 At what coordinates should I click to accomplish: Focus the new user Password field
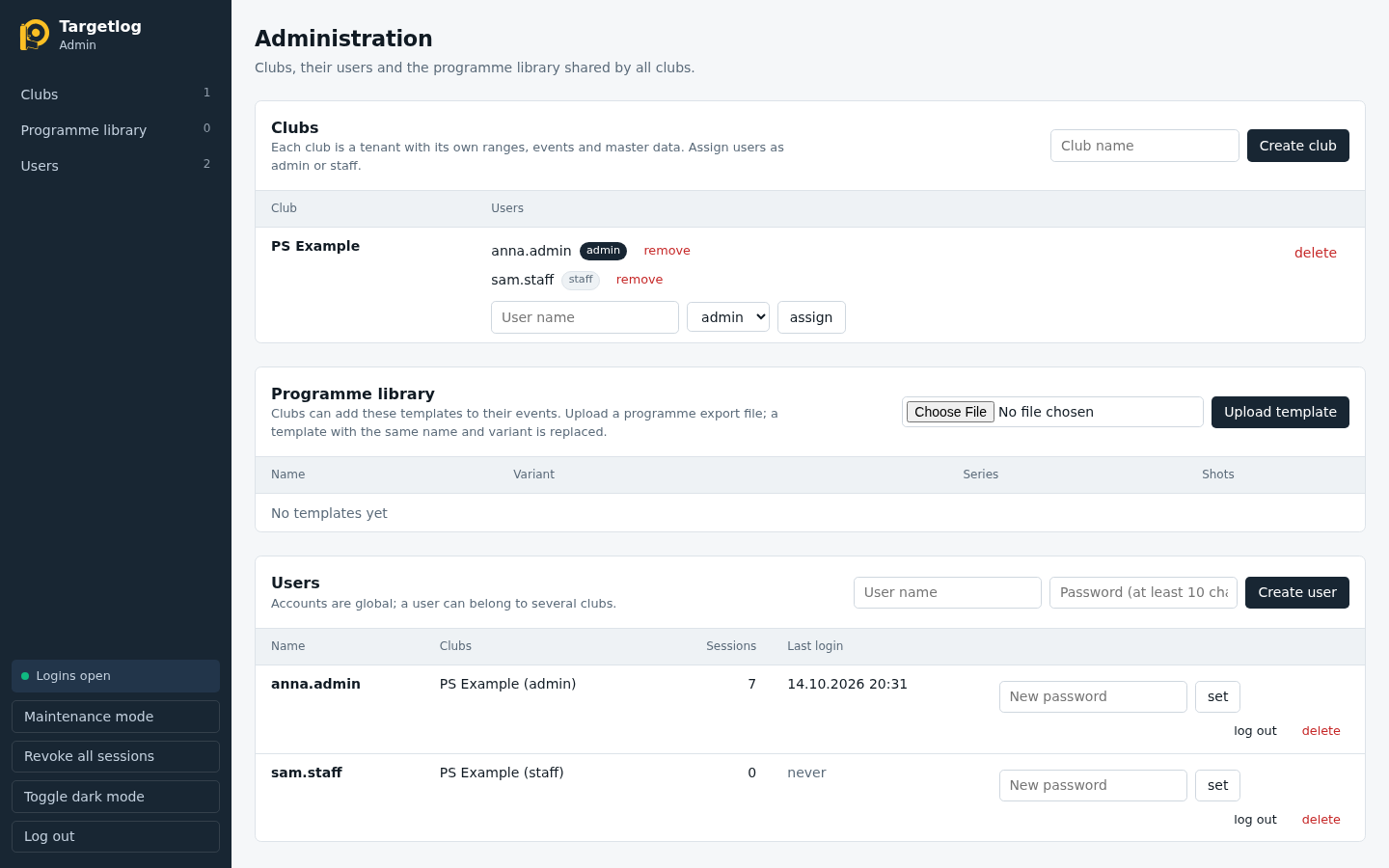click(x=1143, y=592)
